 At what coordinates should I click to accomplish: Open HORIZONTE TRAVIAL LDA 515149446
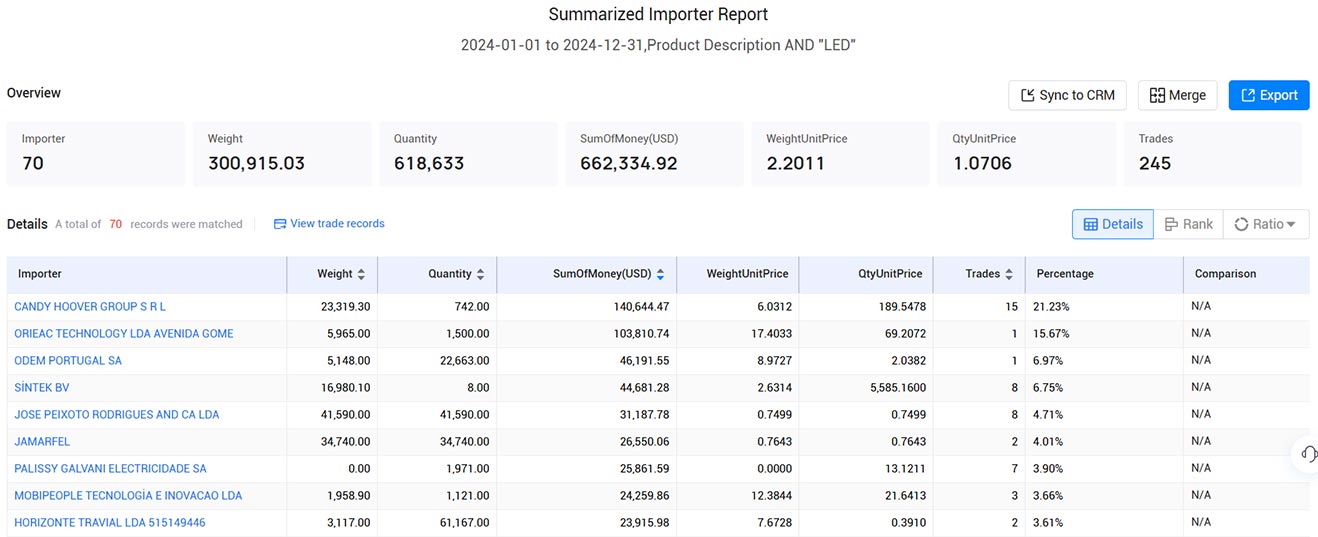click(x=110, y=522)
